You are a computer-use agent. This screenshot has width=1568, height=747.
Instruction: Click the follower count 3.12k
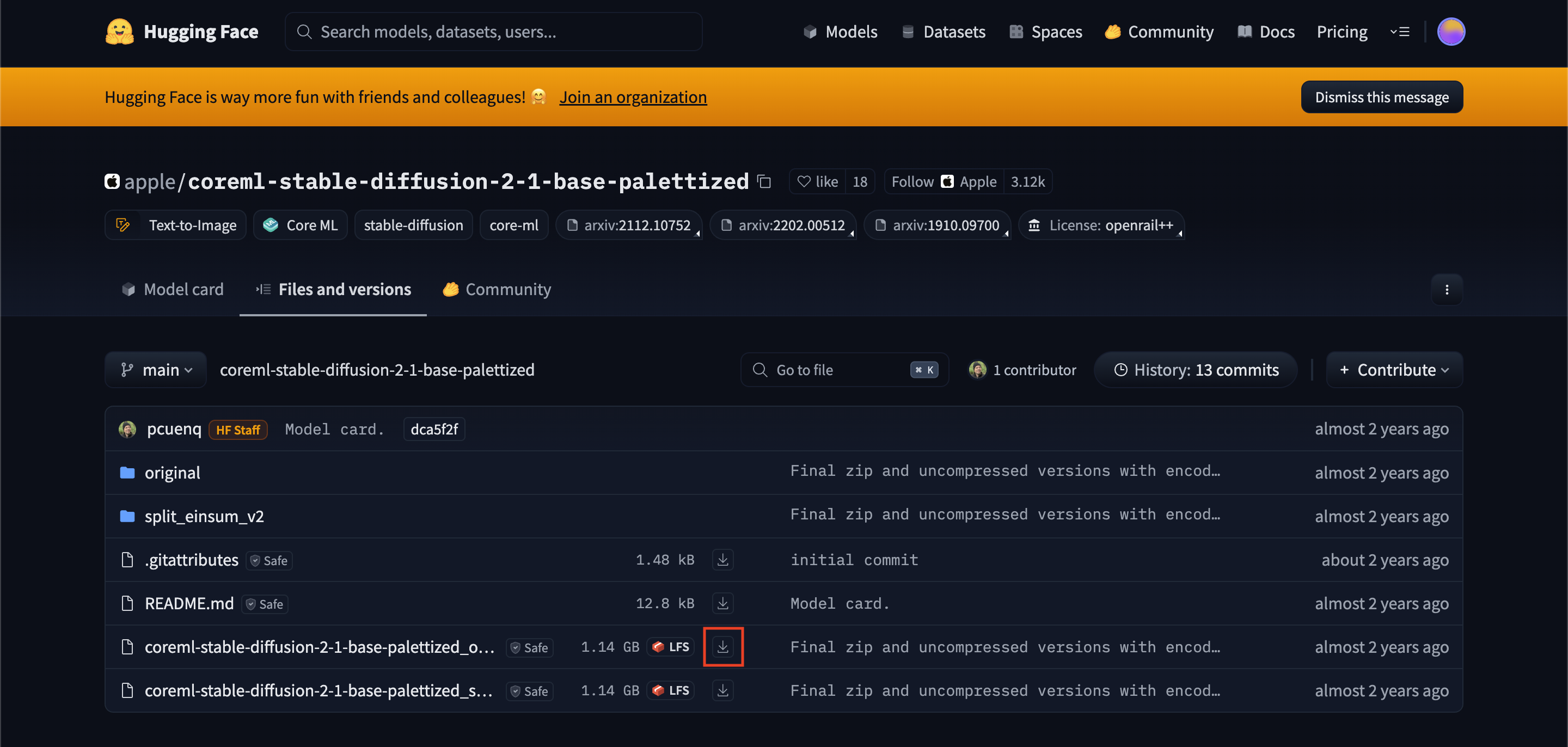pos(1027,181)
